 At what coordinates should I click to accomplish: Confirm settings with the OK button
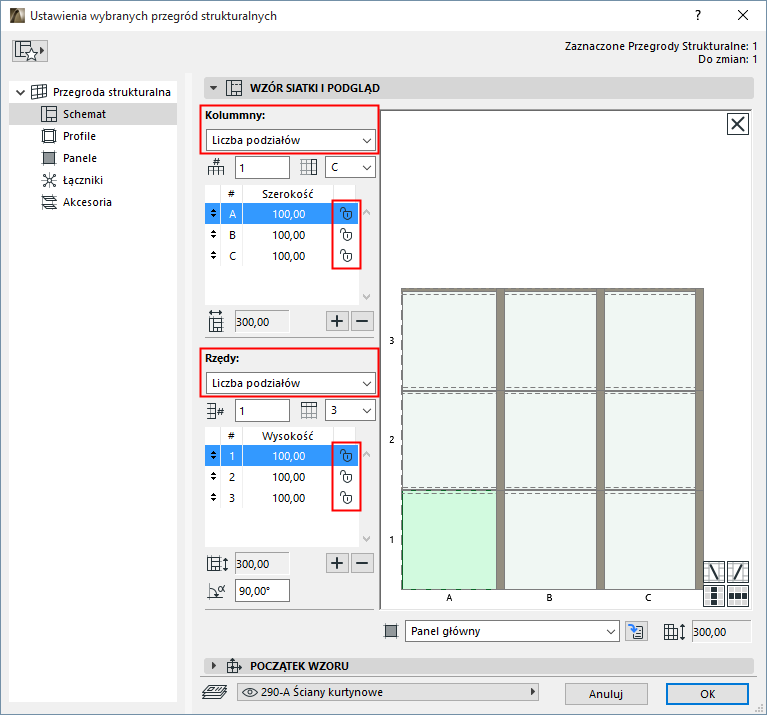707,693
